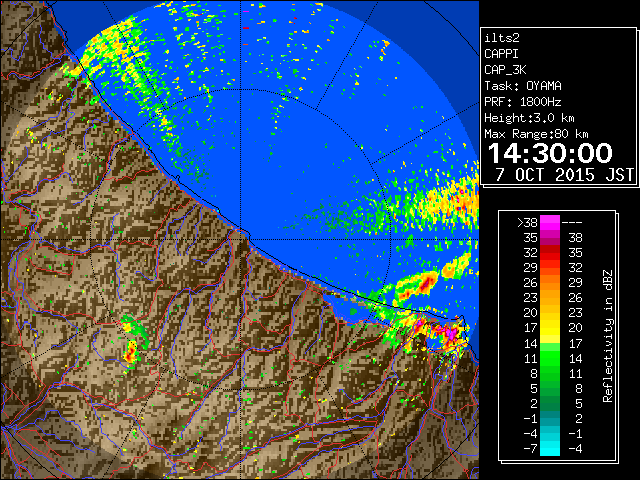The width and height of the screenshot is (640, 480).
Task: Select the "Height:3.0 km" value
Action: coord(529,118)
